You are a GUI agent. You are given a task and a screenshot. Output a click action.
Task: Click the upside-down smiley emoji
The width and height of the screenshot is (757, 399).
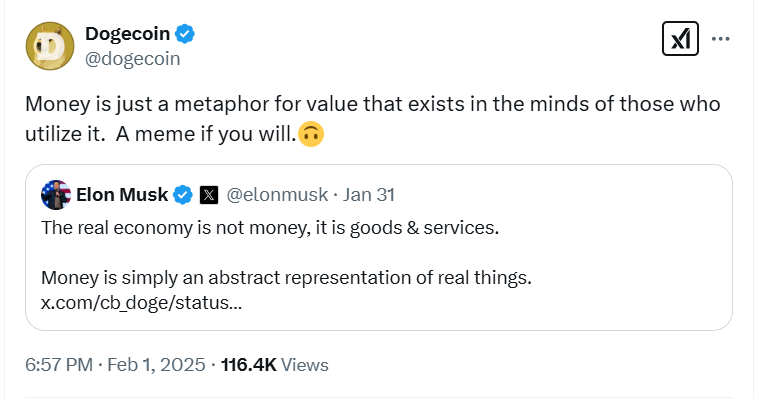click(x=311, y=134)
